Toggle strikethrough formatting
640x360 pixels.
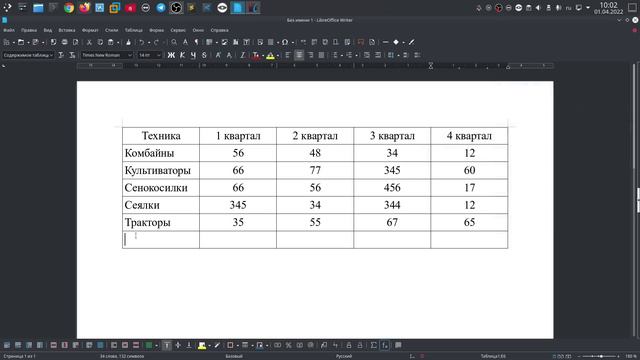pyautogui.click(x=204, y=55)
